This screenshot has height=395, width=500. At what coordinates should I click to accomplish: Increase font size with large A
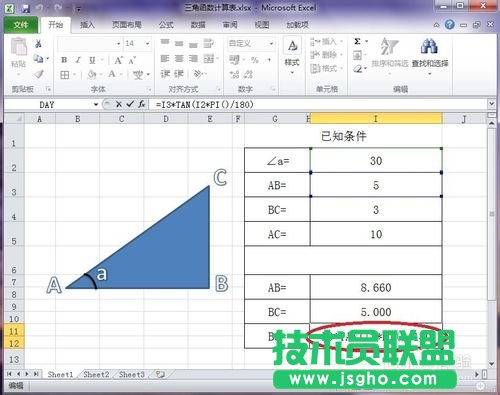tap(118, 60)
